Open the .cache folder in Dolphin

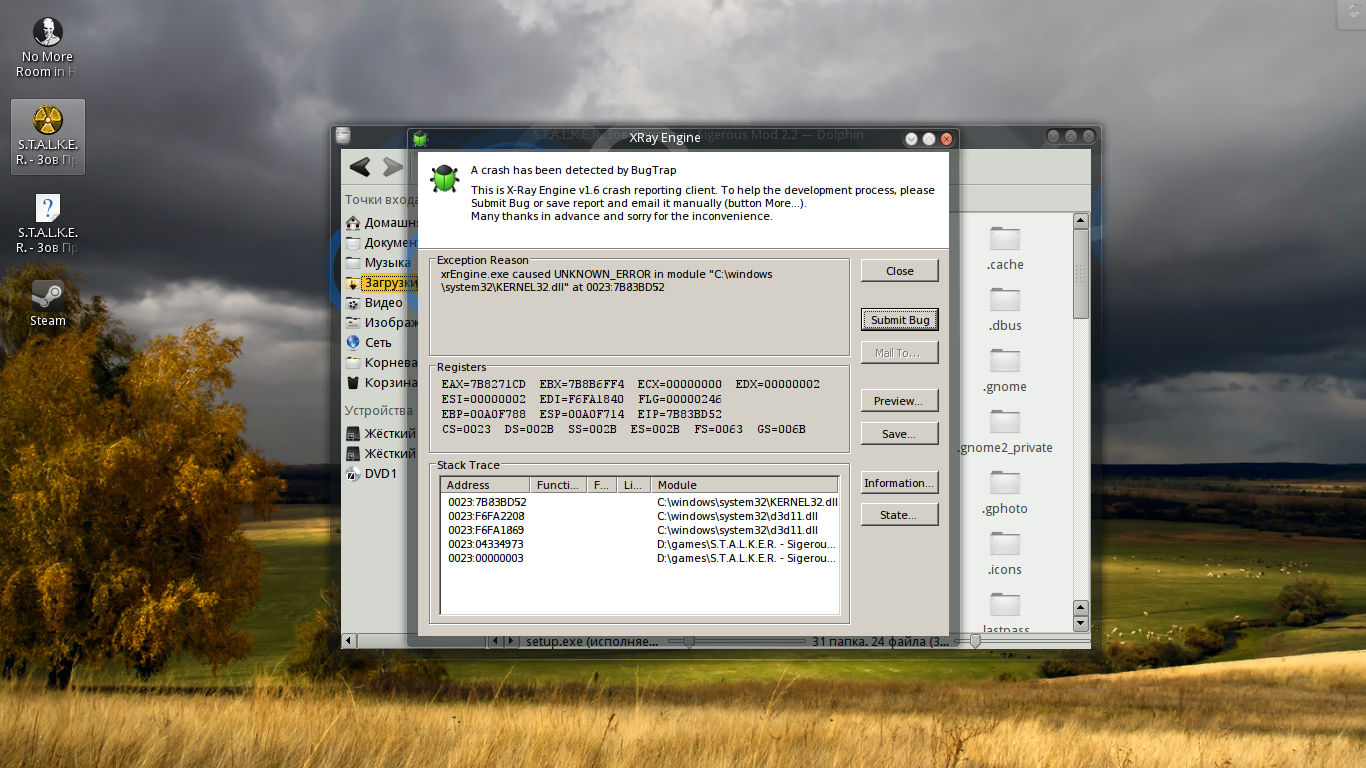pos(1005,248)
